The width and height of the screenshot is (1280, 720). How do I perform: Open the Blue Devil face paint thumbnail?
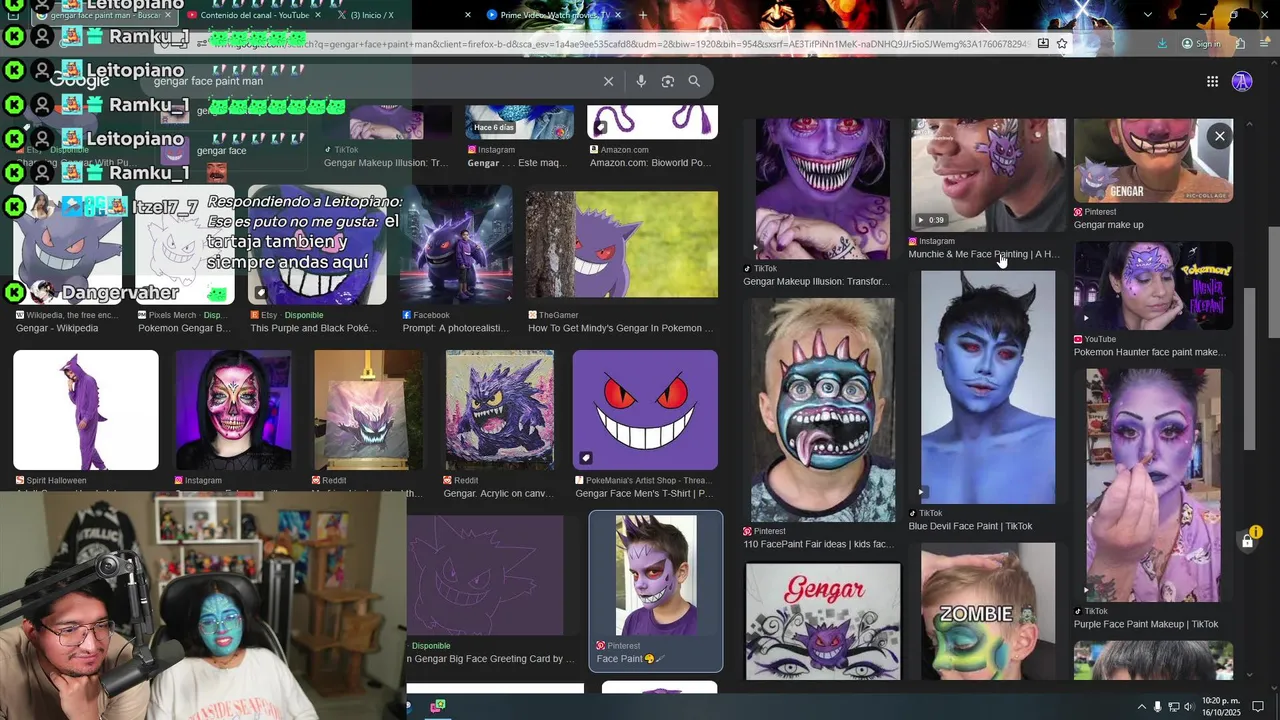pos(988,387)
